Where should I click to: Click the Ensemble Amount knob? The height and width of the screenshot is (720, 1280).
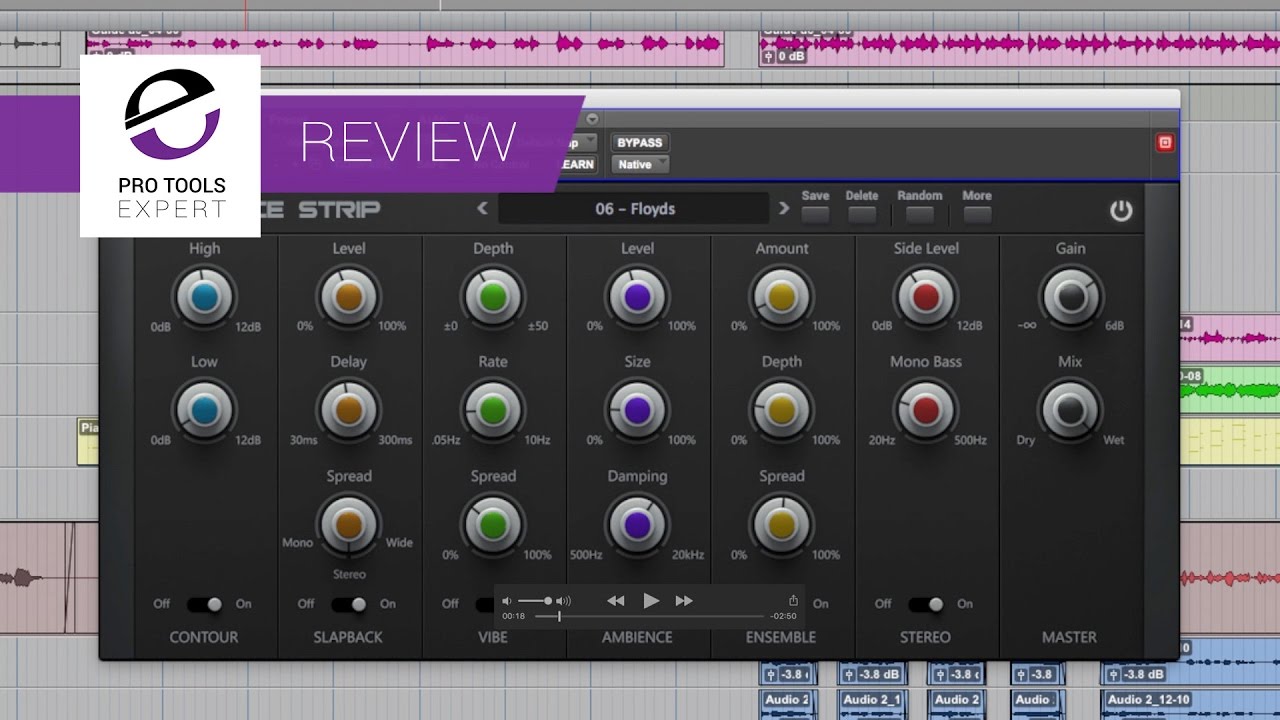click(x=781, y=297)
